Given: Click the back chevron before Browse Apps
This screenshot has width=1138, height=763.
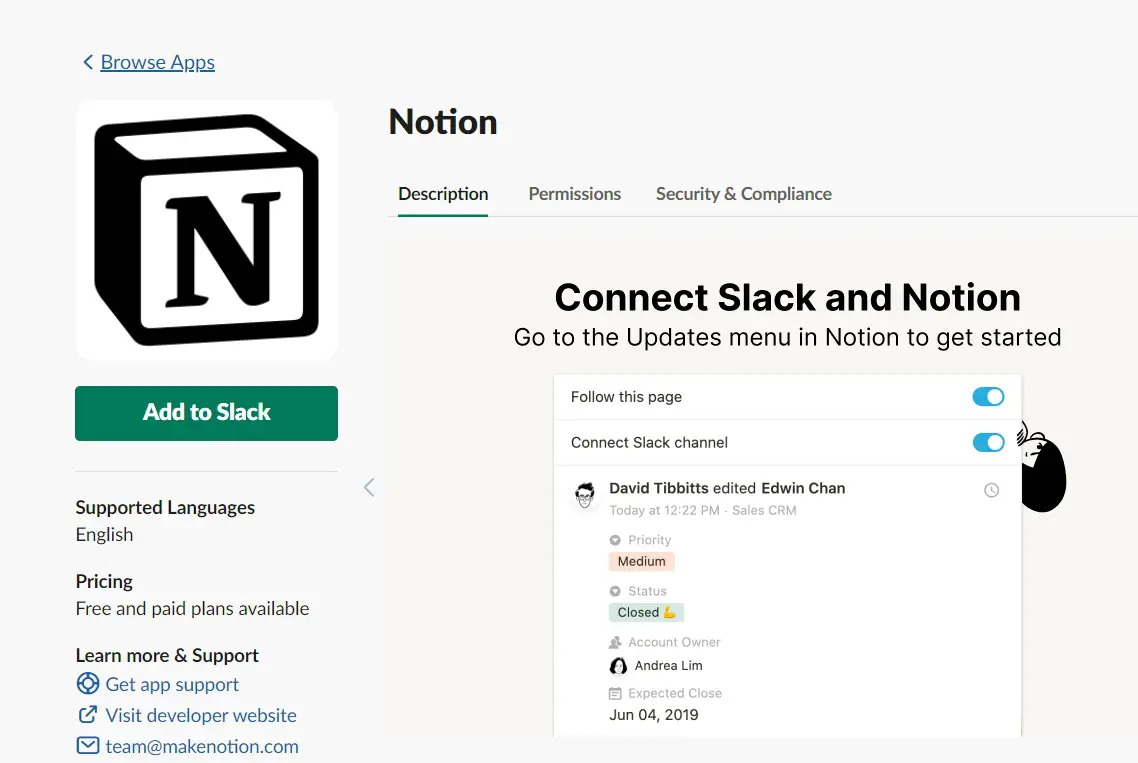Looking at the screenshot, I should pos(88,62).
